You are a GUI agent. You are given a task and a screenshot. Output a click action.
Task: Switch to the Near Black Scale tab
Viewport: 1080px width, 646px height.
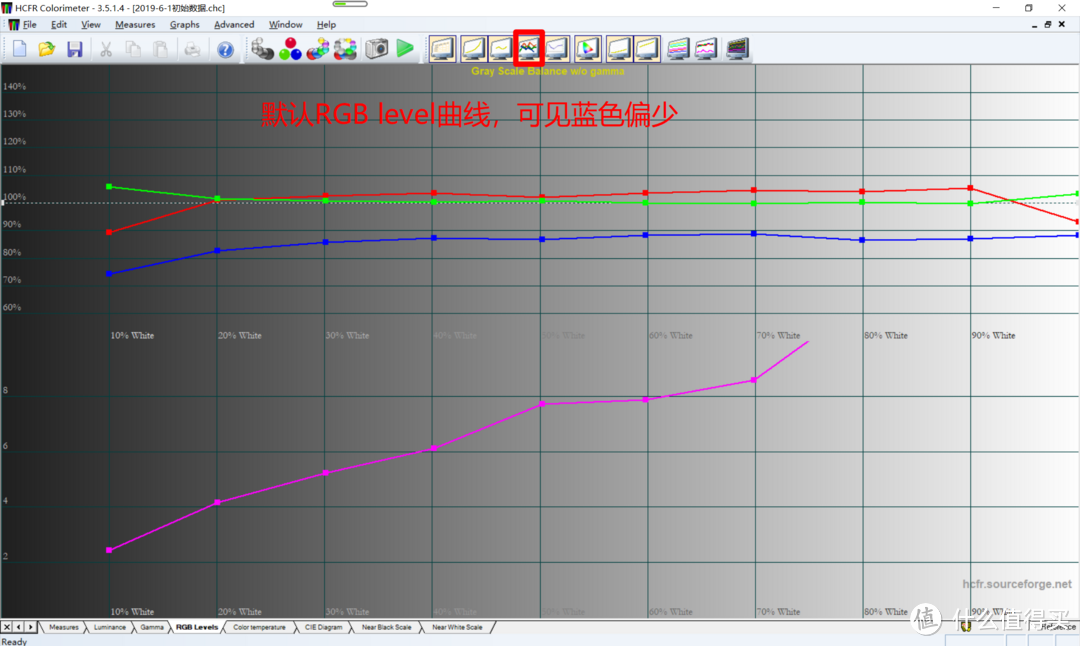[385, 627]
